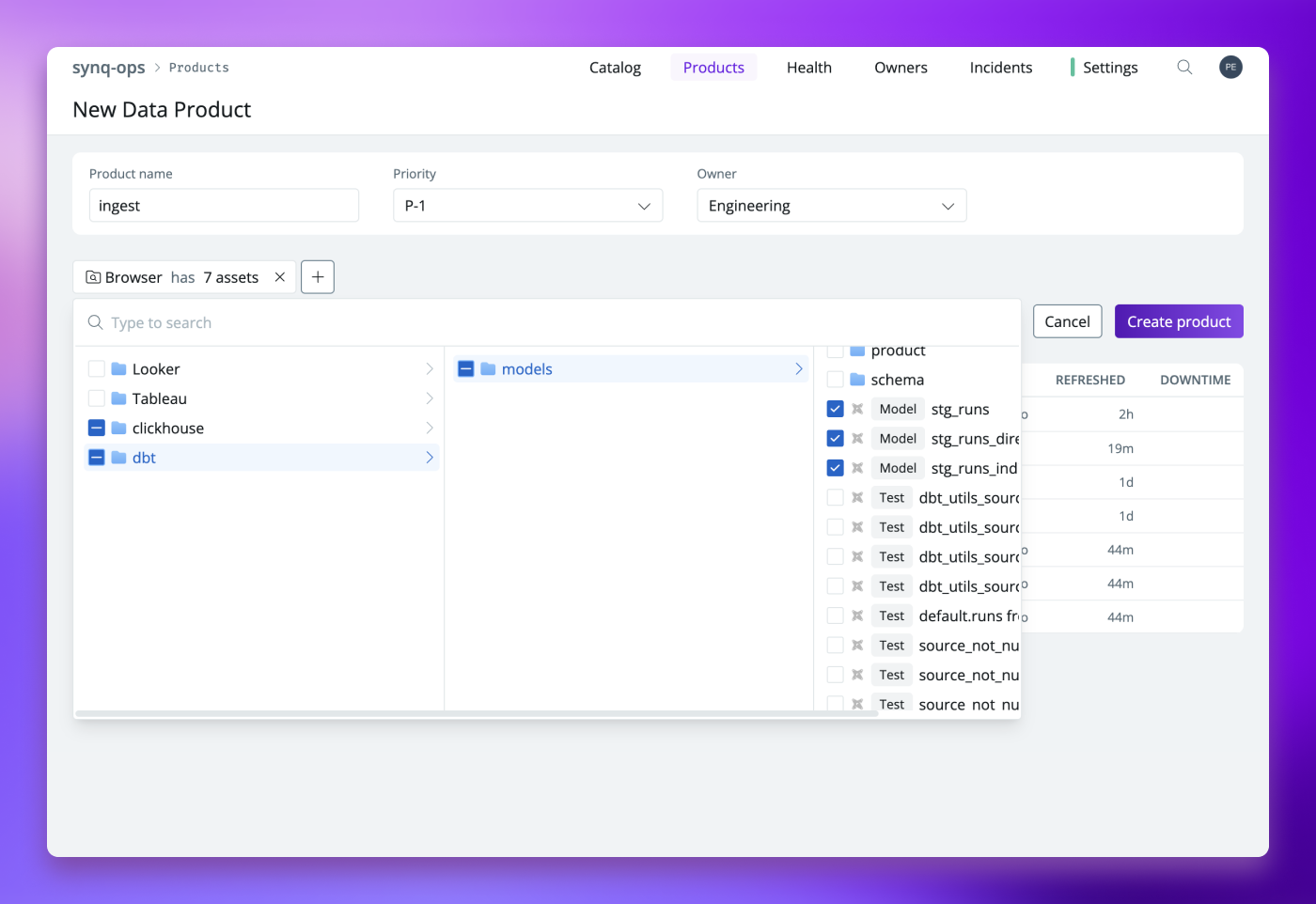1316x904 pixels.
Task: Check the schema folder checkbox
Action: click(835, 380)
